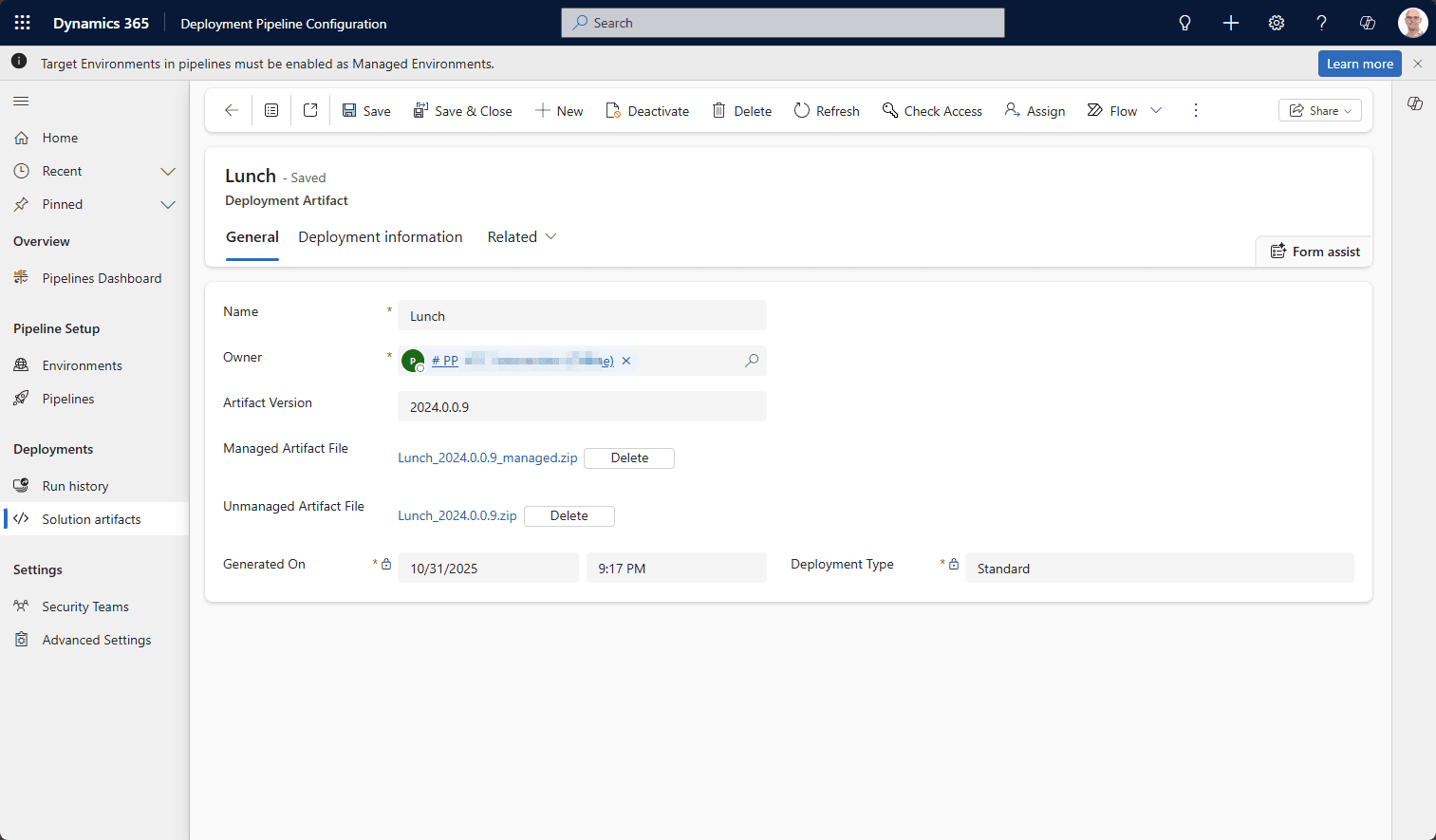This screenshot has height=840, width=1436.
Task: Switch to the General tab
Action: [252, 237]
